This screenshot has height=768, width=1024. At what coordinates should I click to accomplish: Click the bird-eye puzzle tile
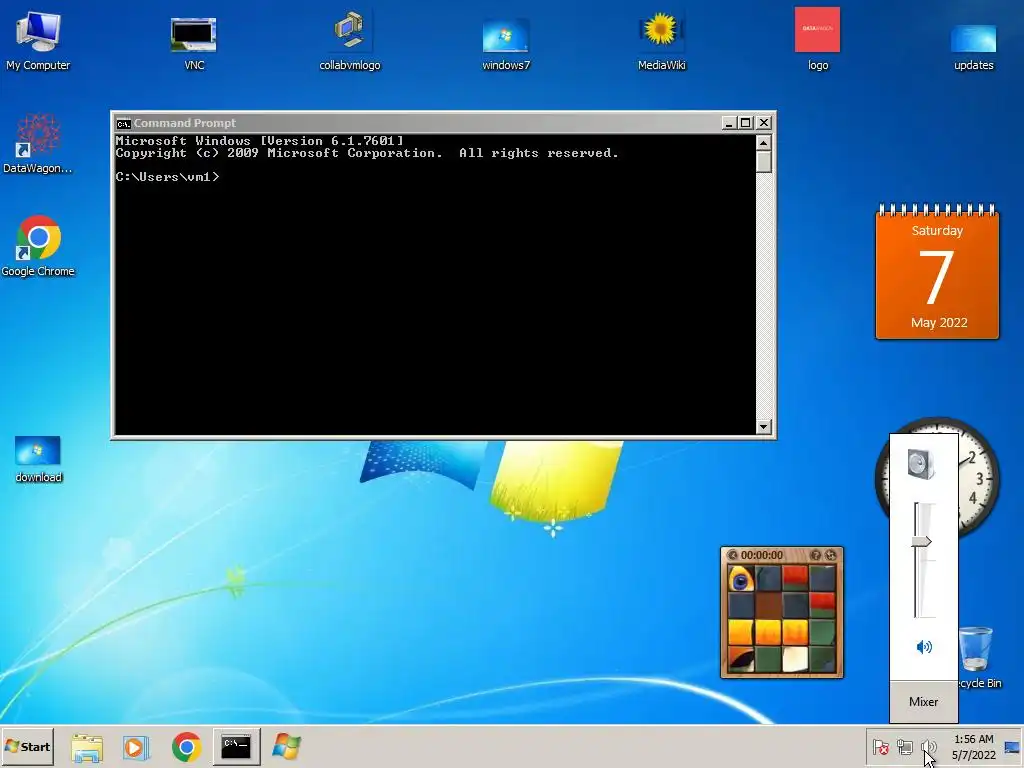click(x=741, y=579)
